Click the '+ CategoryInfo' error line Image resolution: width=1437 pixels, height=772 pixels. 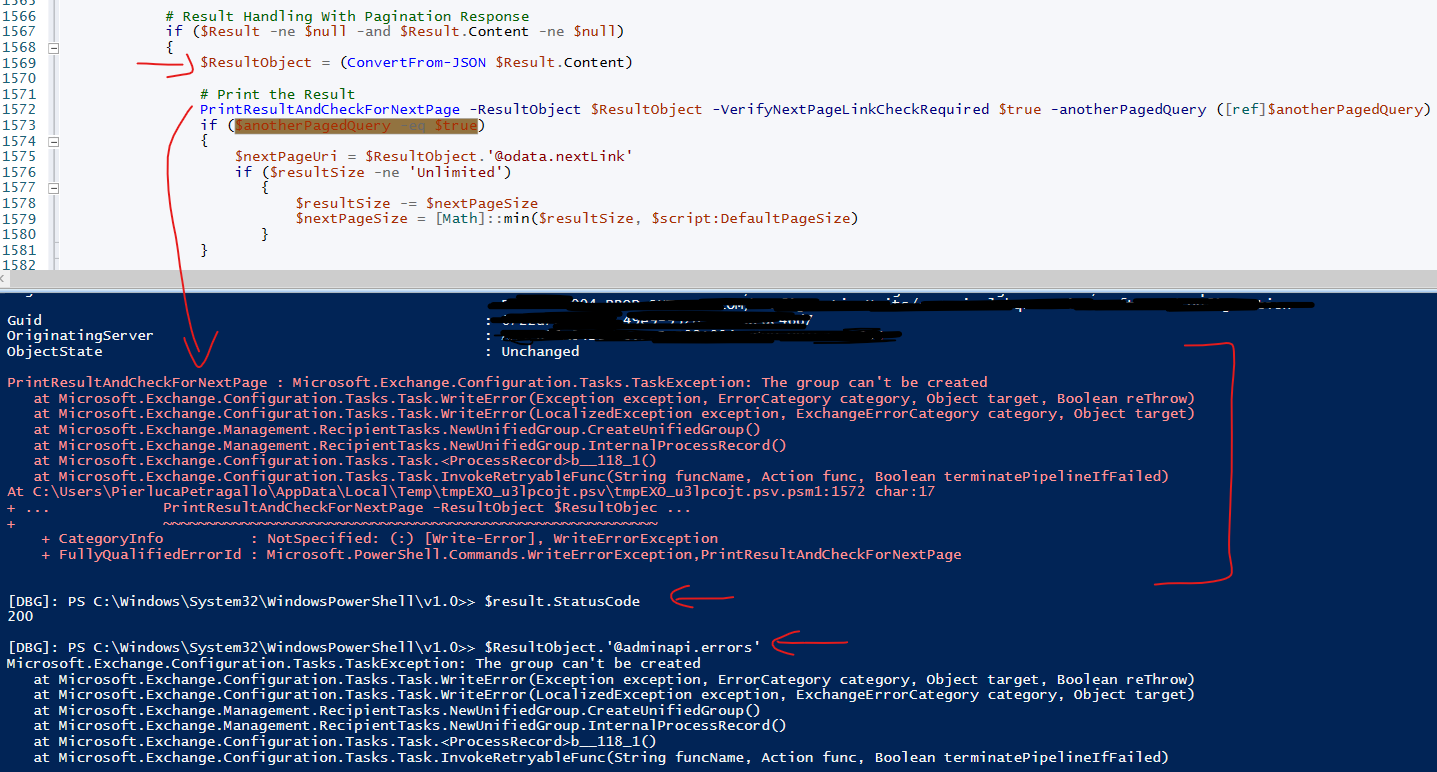pyautogui.click(x=380, y=539)
